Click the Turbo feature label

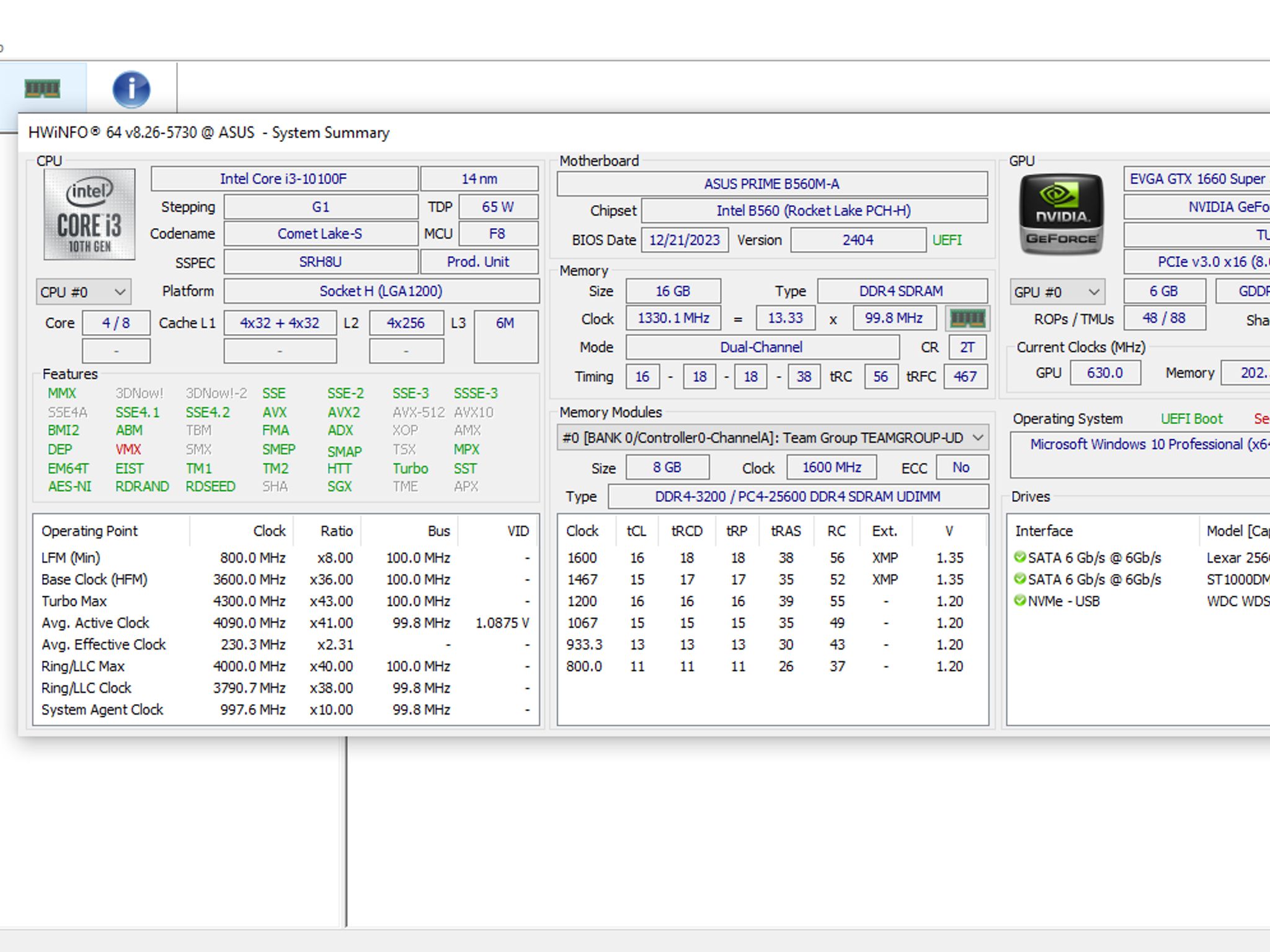pos(410,469)
